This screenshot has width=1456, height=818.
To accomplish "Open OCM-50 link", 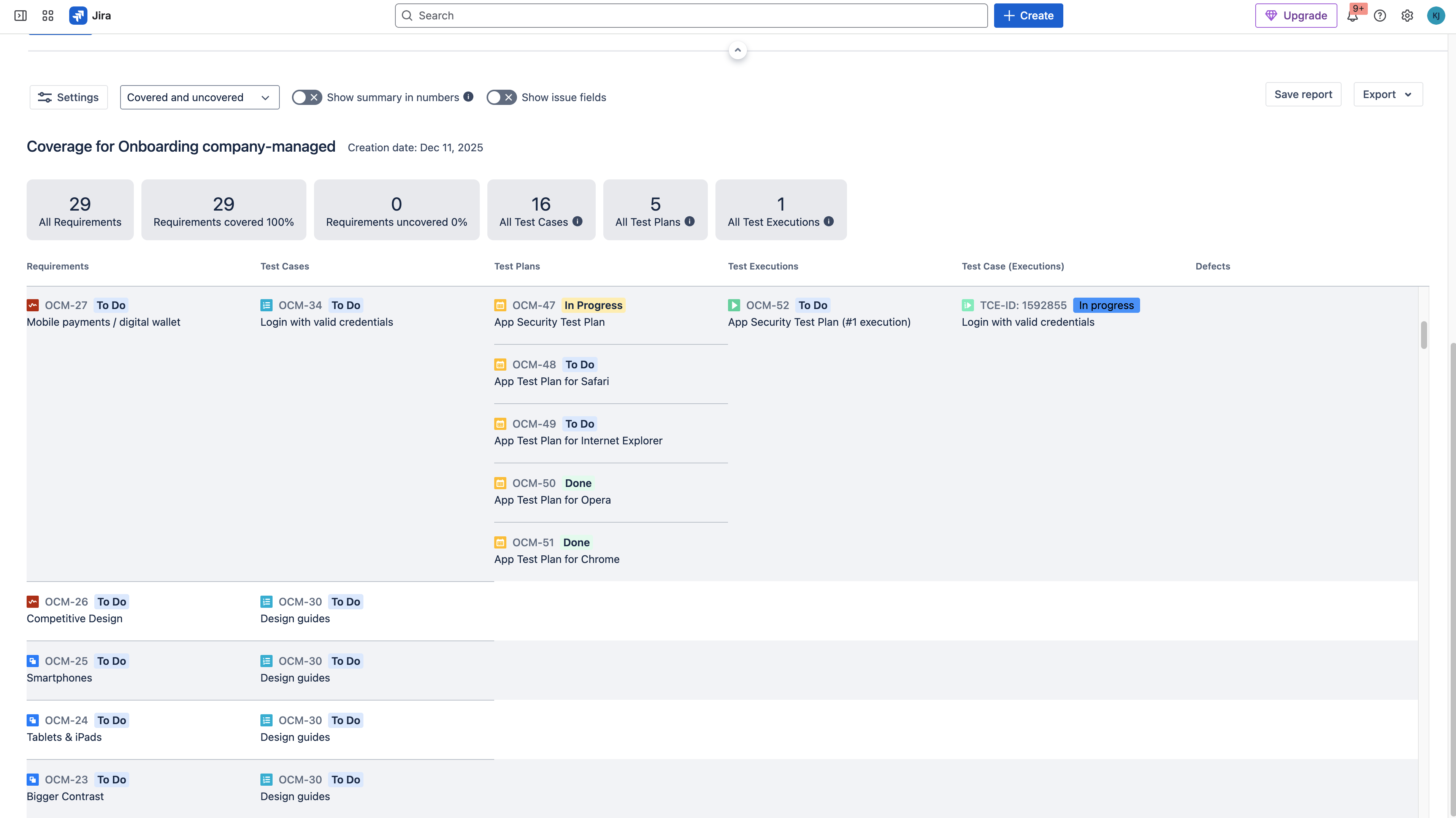I will (x=534, y=484).
